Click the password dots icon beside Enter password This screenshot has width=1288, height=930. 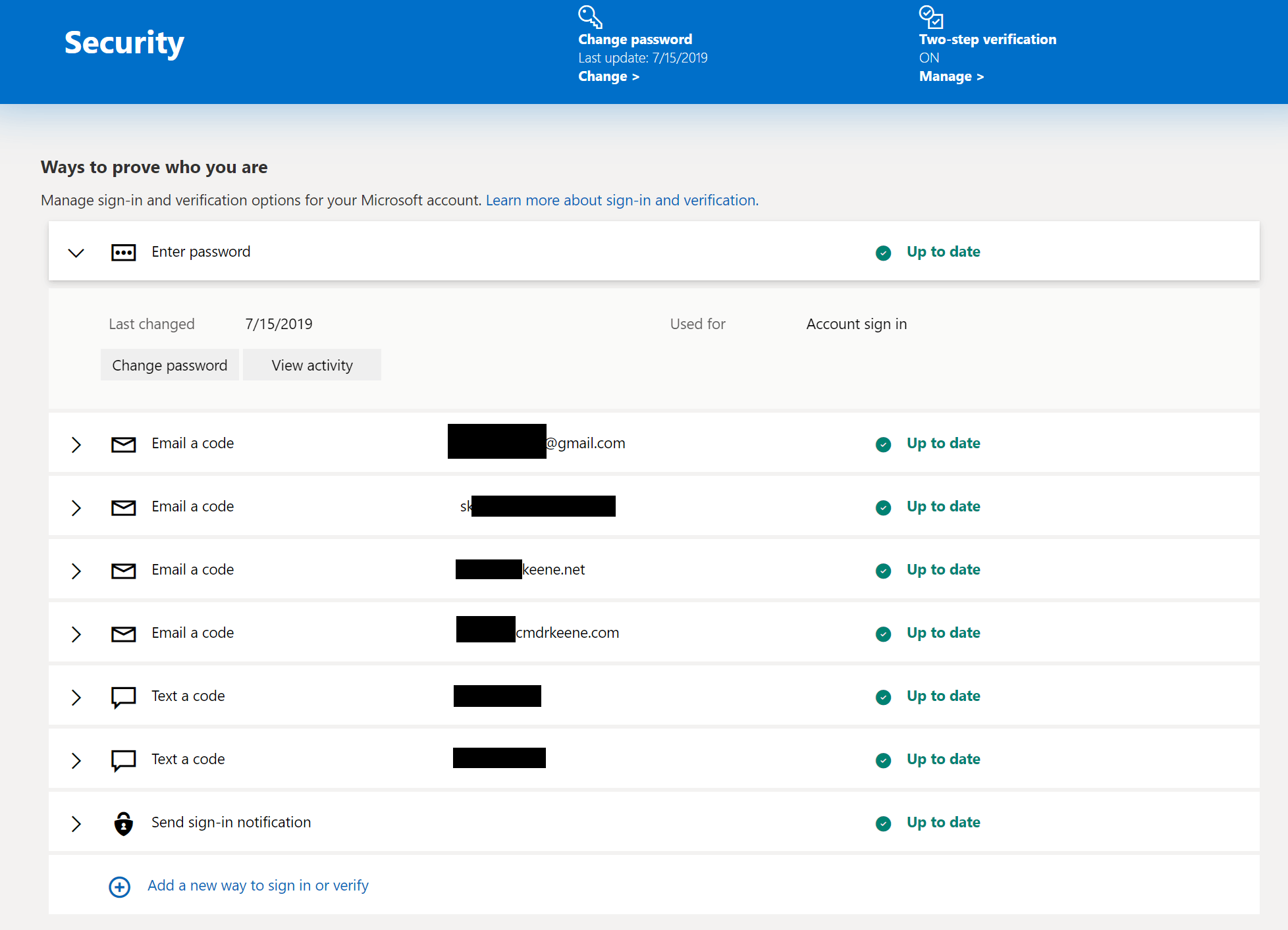pos(123,253)
